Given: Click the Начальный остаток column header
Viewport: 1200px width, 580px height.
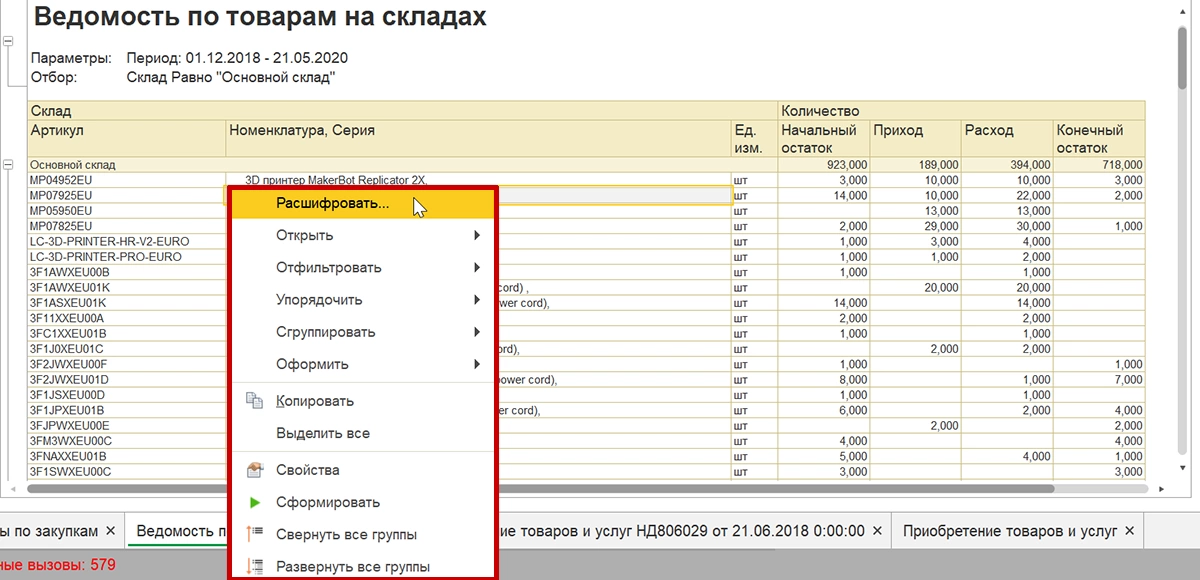Looking at the screenshot, I should [824, 138].
